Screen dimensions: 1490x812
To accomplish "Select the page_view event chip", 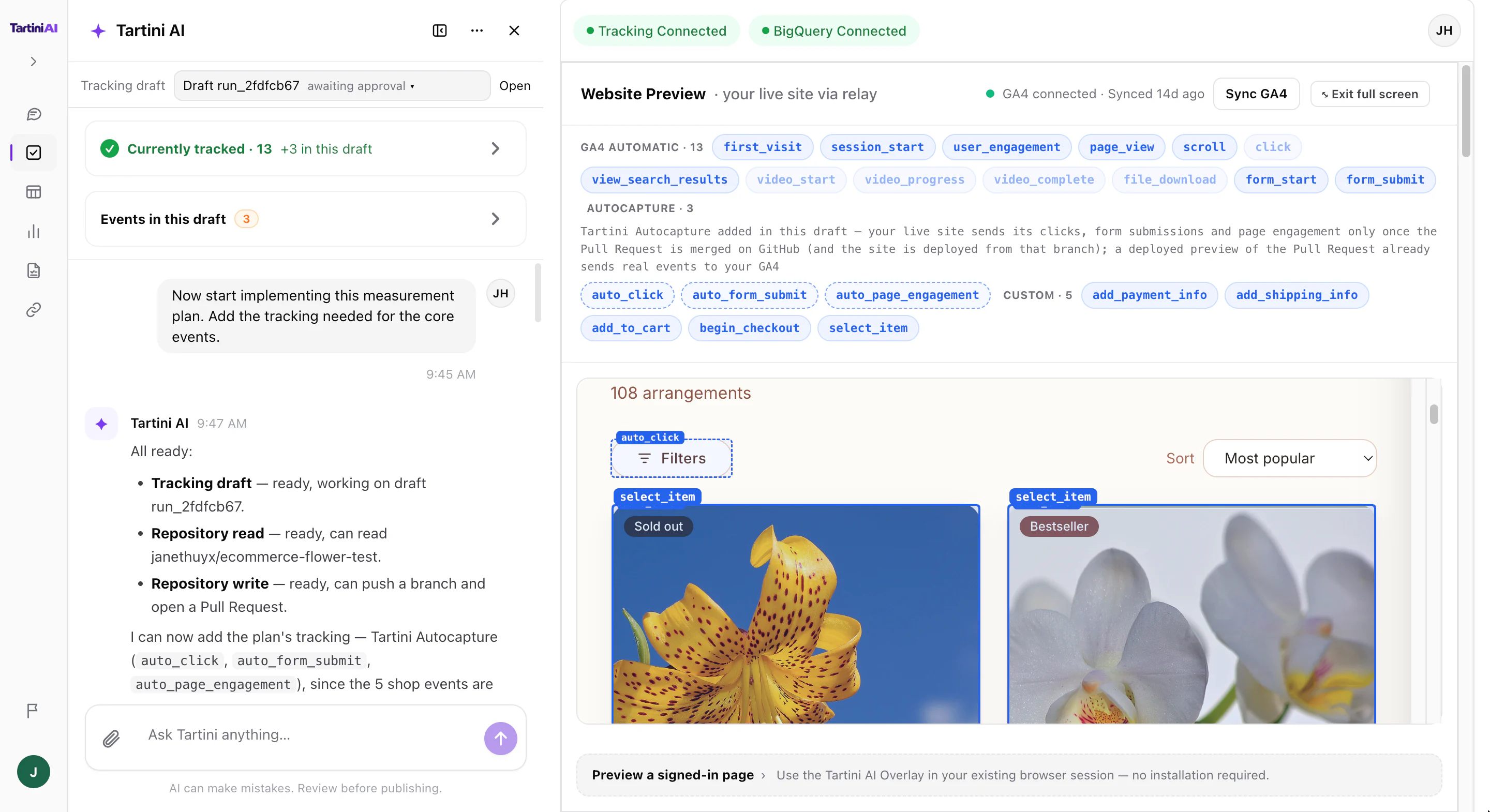I will tap(1122, 147).
